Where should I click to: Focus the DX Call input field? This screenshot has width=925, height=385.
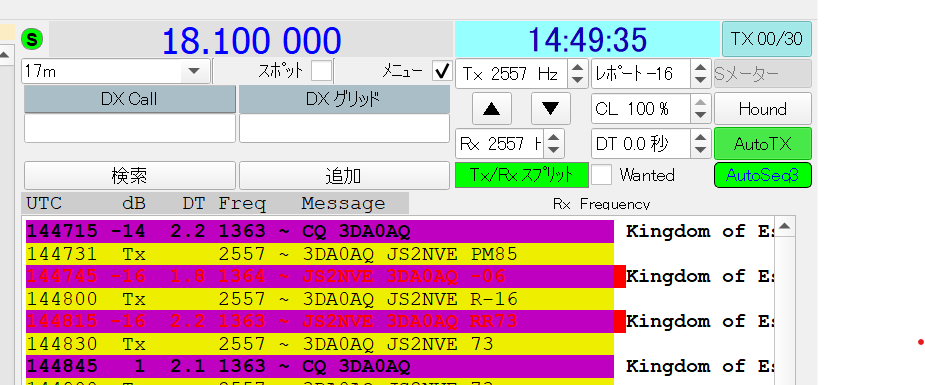click(130, 128)
